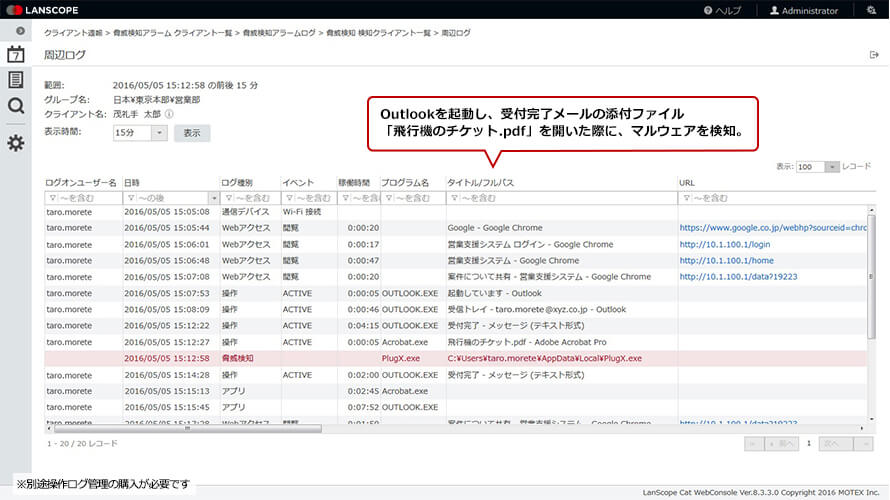Viewport: 890px width, 500px height.
Task: Open the report document icon in the sidebar
Action: [15, 79]
